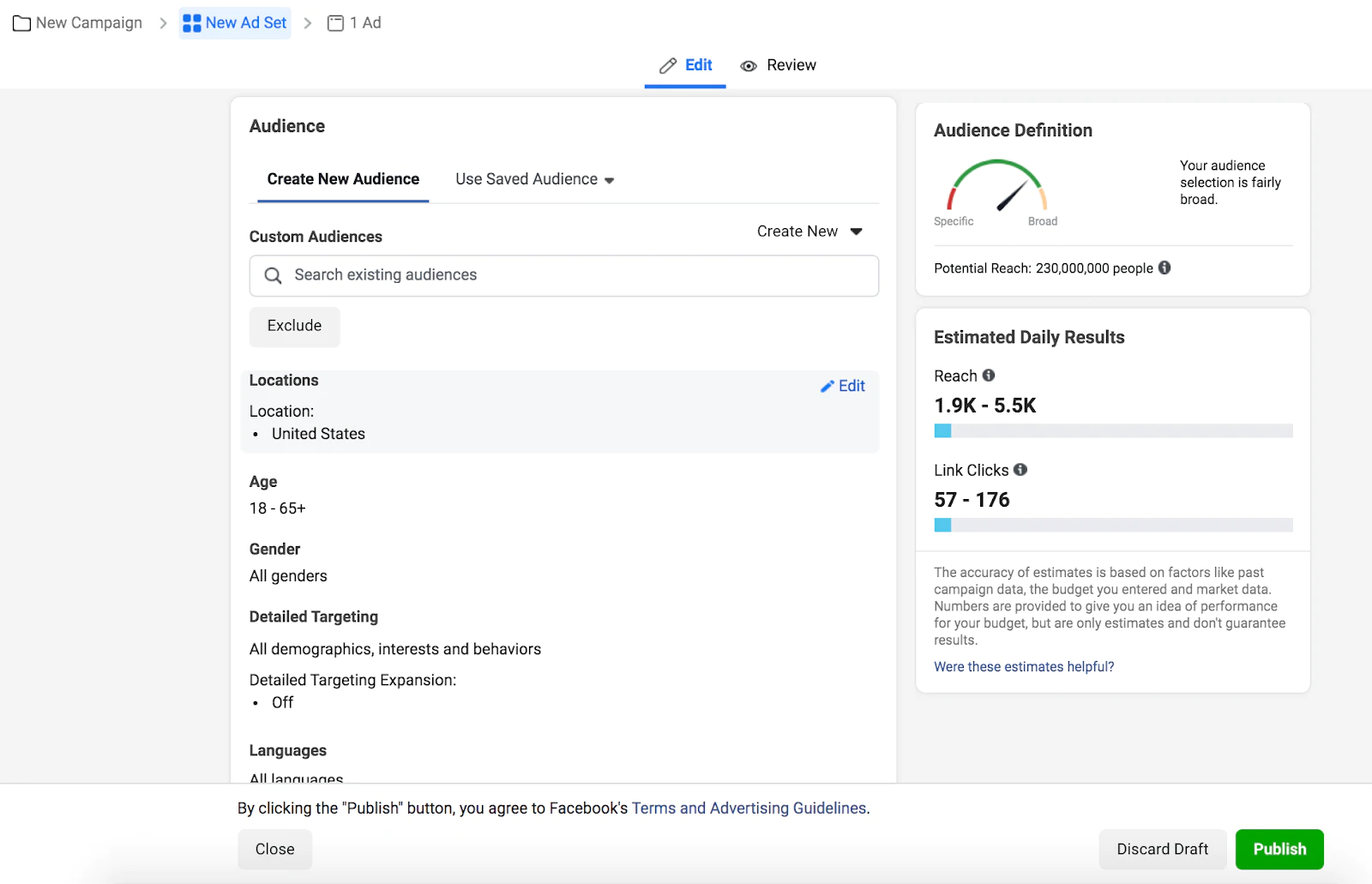Image resolution: width=1372 pixels, height=884 pixels.
Task: Click the New Campaign folder icon
Action: (21, 23)
